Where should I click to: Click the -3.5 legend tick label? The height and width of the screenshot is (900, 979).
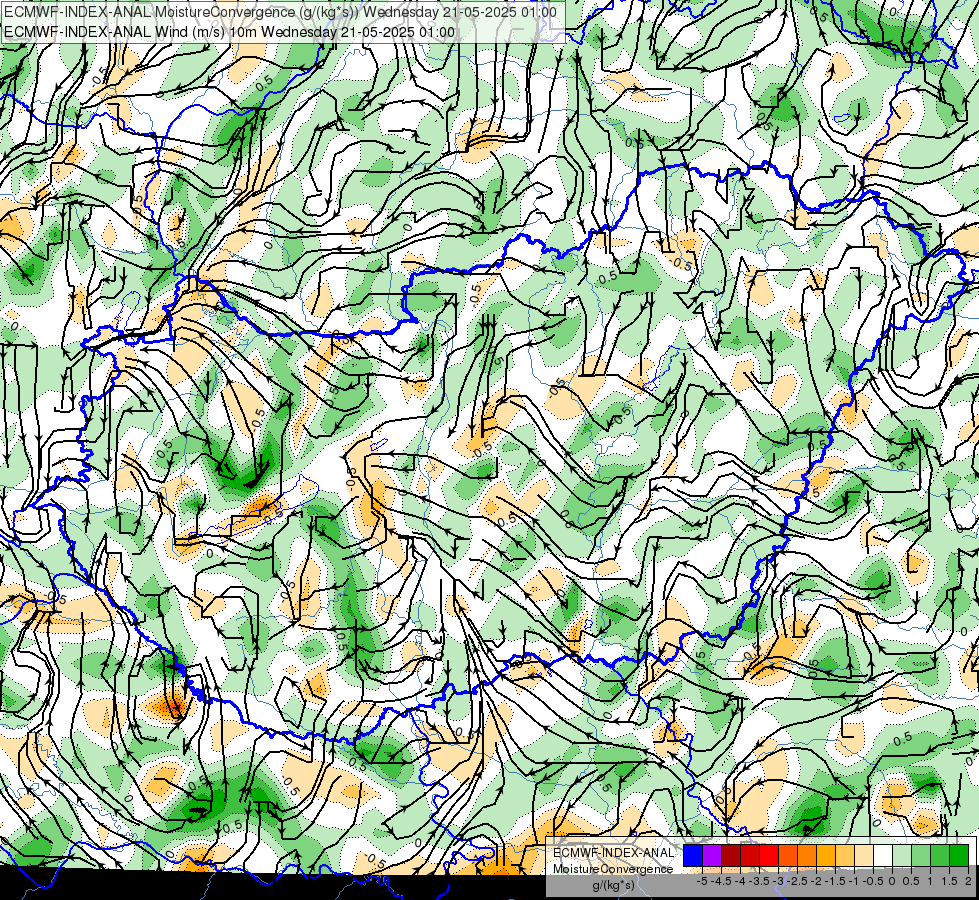point(760,881)
